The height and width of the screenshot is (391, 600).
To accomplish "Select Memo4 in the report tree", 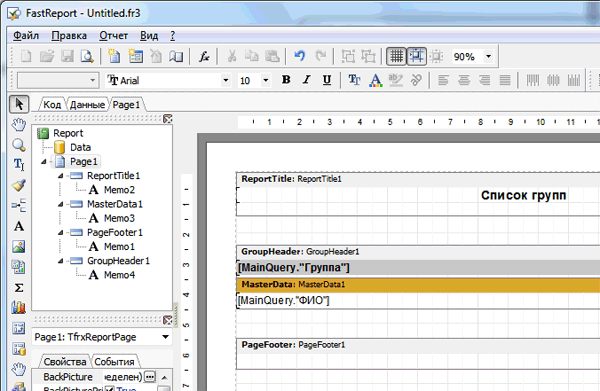I will tap(119, 275).
